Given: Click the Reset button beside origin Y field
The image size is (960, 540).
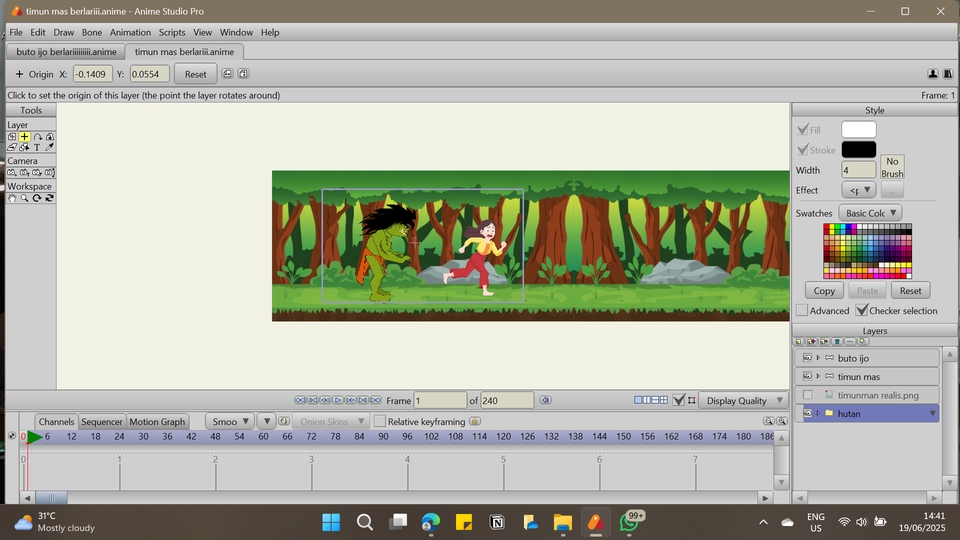Looking at the screenshot, I should pyautogui.click(x=195, y=74).
